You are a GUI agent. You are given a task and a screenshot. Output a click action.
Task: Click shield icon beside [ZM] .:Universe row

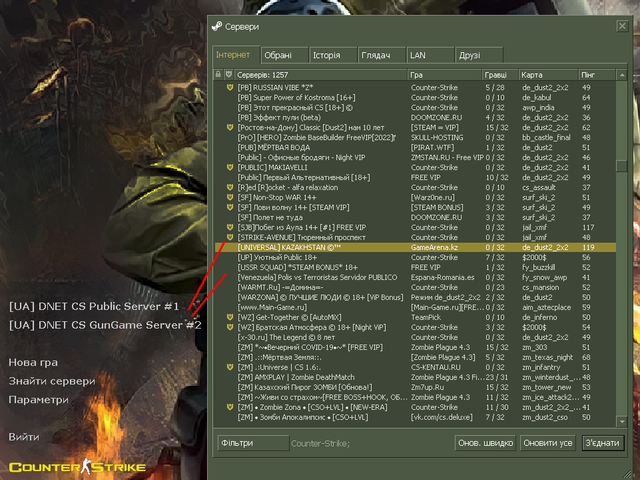click(230, 367)
